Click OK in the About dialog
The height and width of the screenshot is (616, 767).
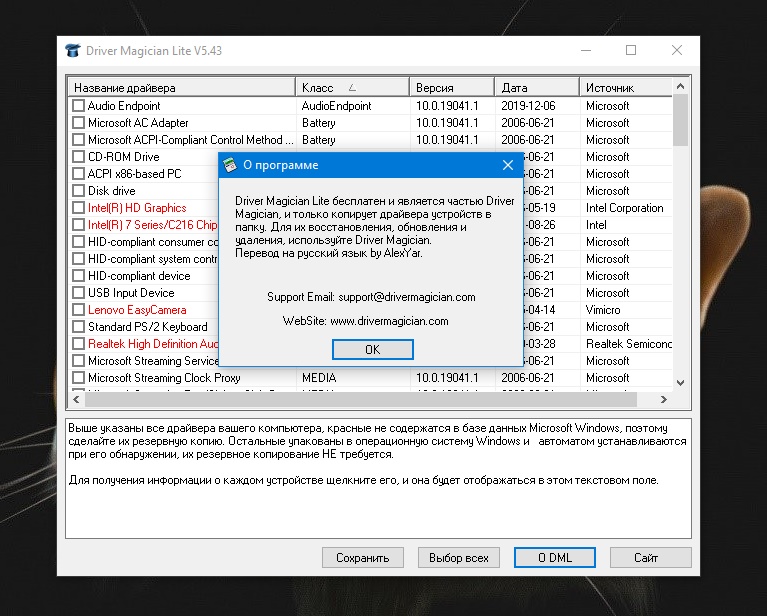pyautogui.click(x=373, y=349)
